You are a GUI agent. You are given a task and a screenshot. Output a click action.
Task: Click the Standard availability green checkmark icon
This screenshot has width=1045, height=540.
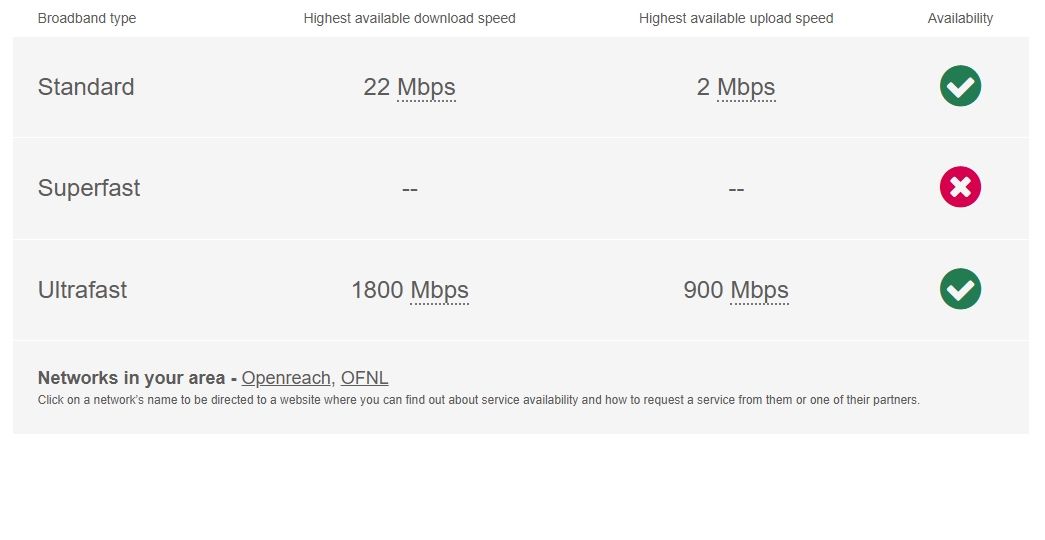click(x=960, y=86)
